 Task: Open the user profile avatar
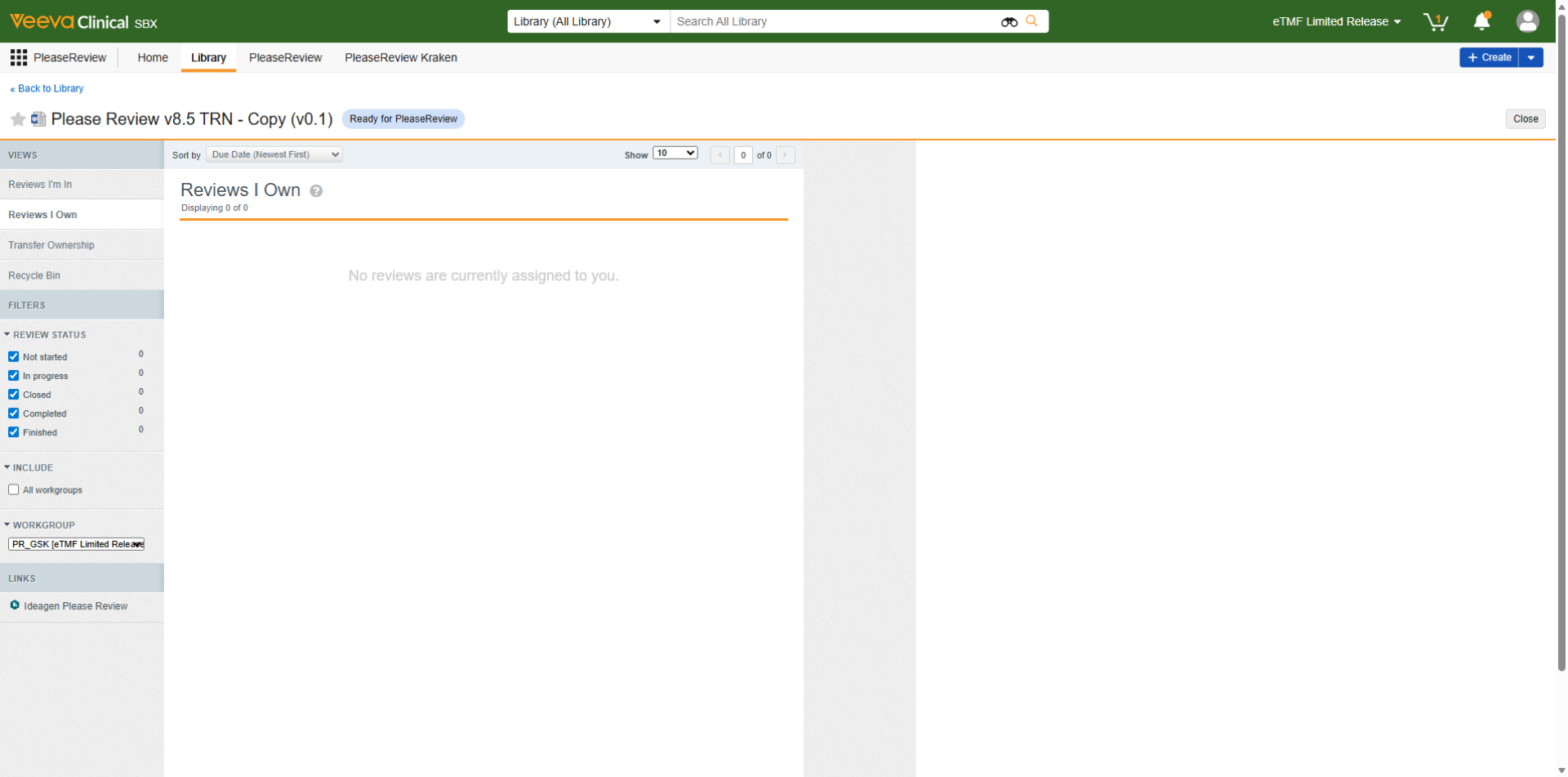pos(1527,21)
